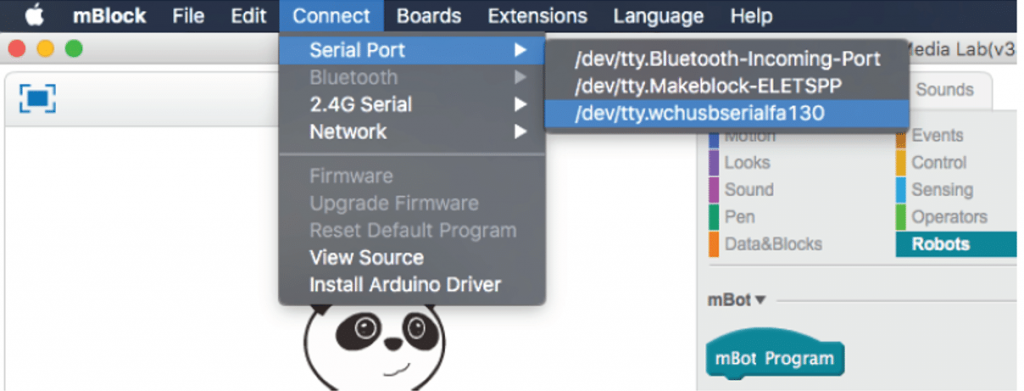Select the Control block category
This screenshot has height=391, width=1024.
pyautogui.click(x=939, y=163)
